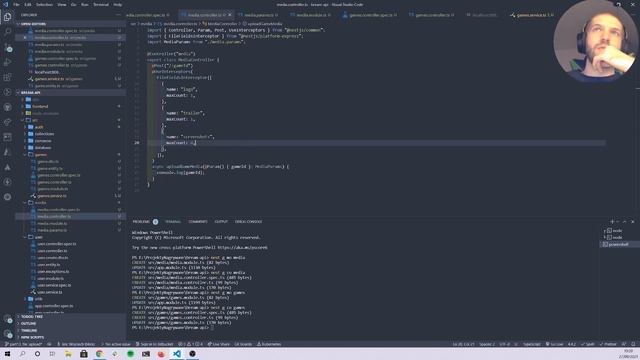Switch to games.service.ts editor tab
640x360 pixels.
coord(531,15)
